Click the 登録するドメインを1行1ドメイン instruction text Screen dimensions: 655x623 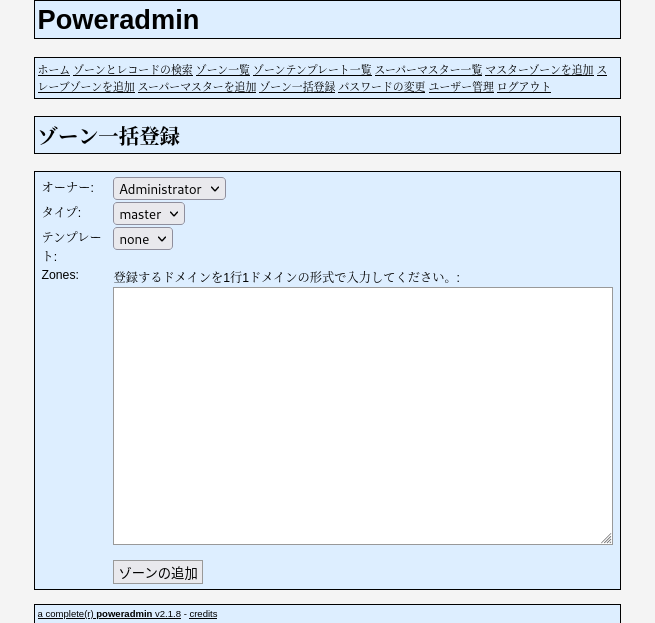287,277
